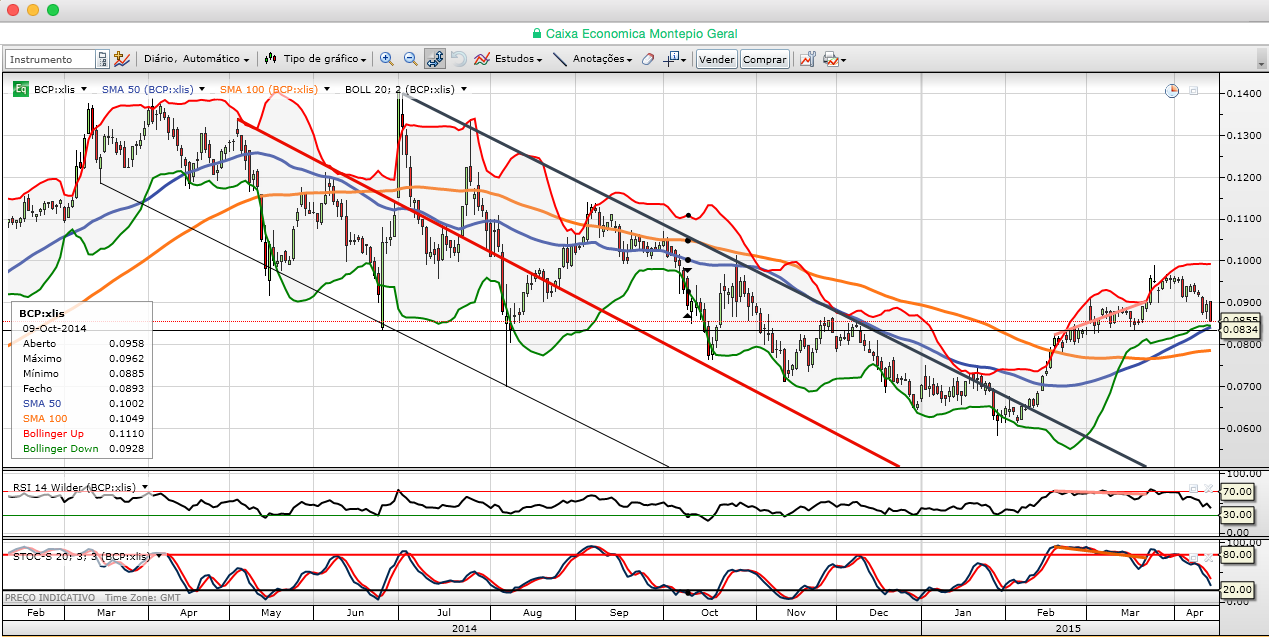This screenshot has height=637, width=1269.
Task: Click the 2015 year label on the axis
Action: pyautogui.click(x=1070, y=627)
